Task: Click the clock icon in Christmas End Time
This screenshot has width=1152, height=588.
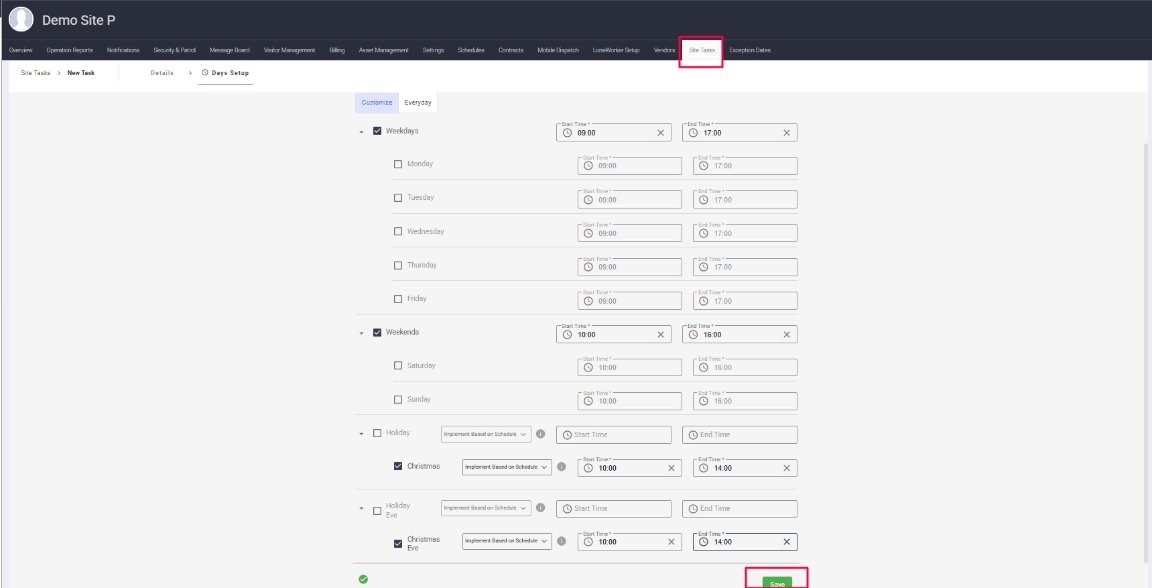Action: pos(704,468)
